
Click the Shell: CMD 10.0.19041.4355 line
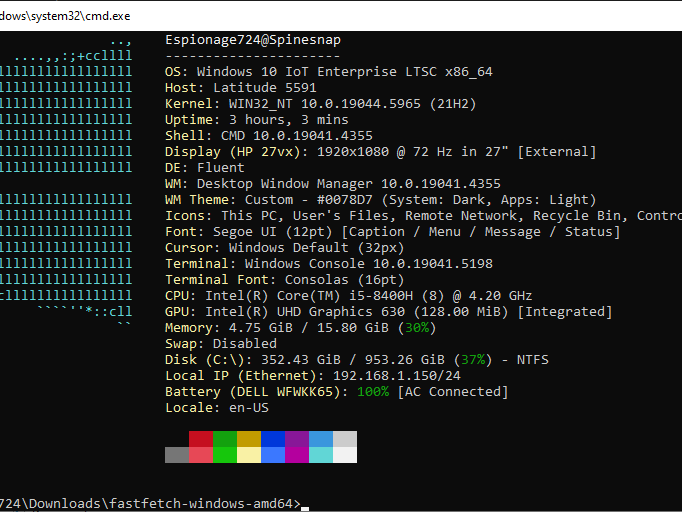coord(269,136)
